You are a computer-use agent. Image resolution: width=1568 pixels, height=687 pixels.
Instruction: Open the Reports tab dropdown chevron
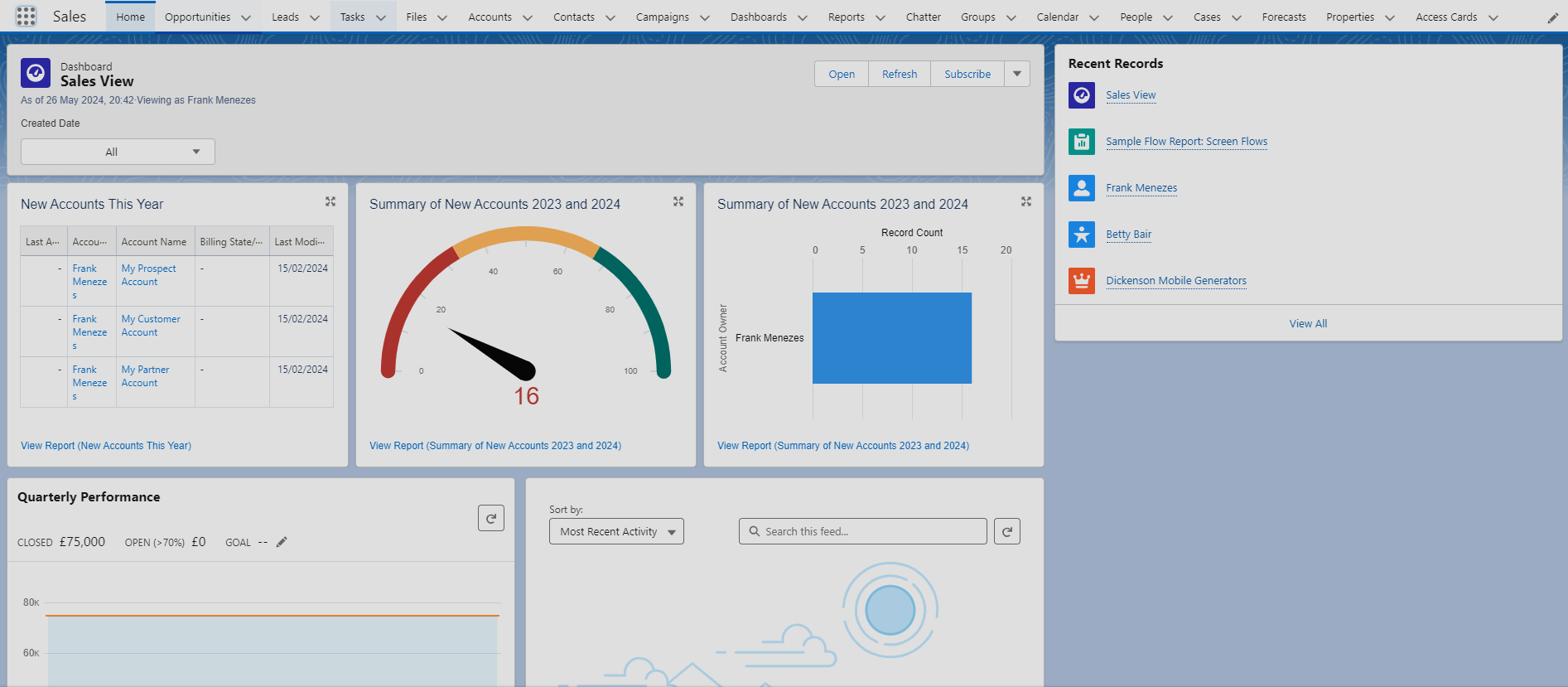(880, 17)
